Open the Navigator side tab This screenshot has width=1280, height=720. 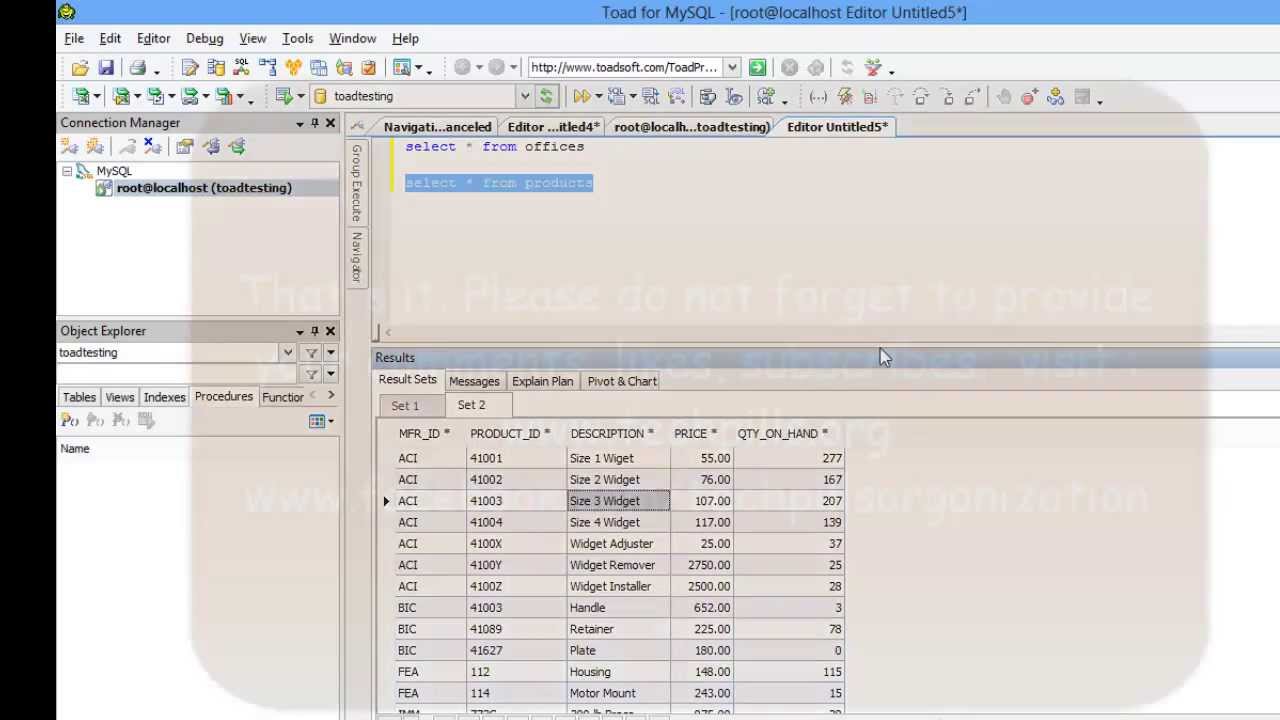356,258
